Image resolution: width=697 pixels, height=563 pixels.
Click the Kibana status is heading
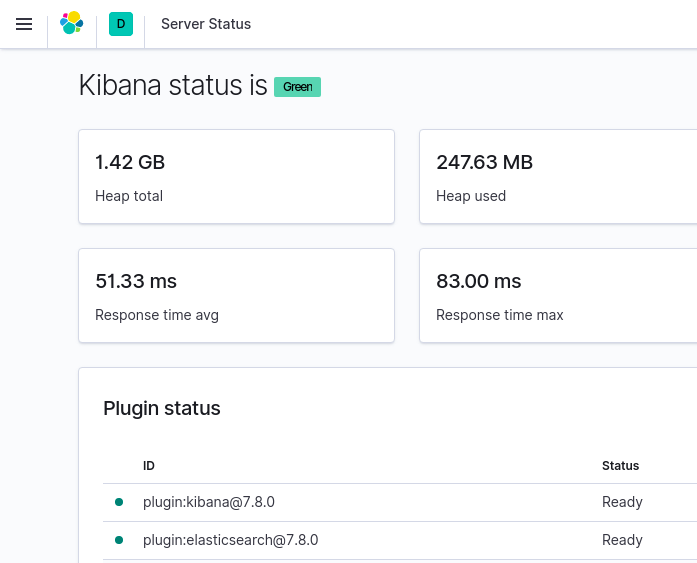click(173, 85)
